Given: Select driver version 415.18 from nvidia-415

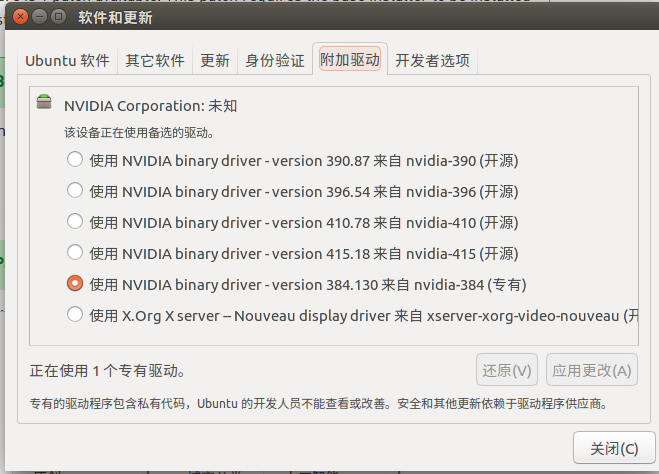Looking at the screenshot, I should tap(75, 253).
